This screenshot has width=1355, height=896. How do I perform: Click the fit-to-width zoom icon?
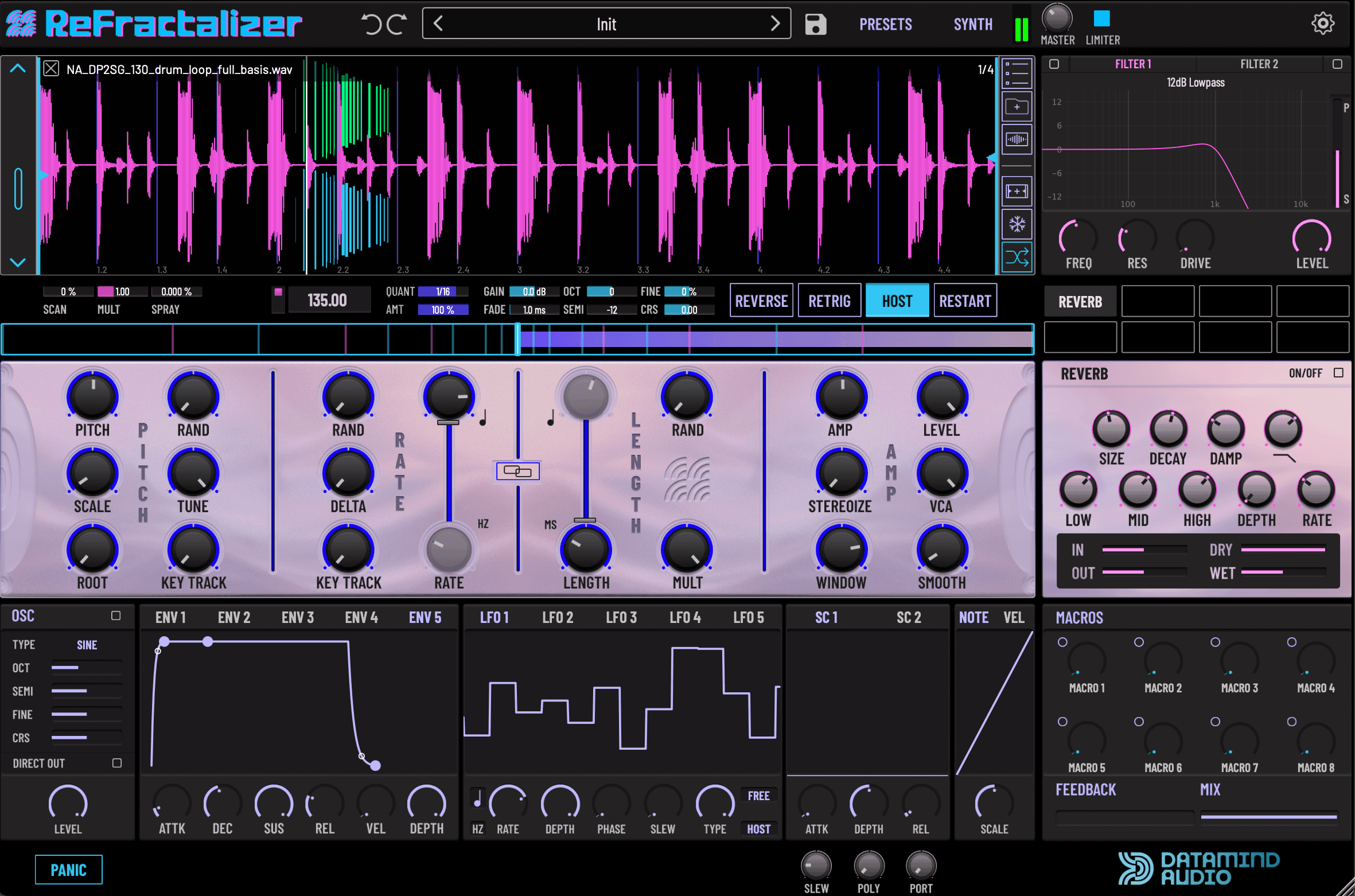click(x=1017, y=191)
